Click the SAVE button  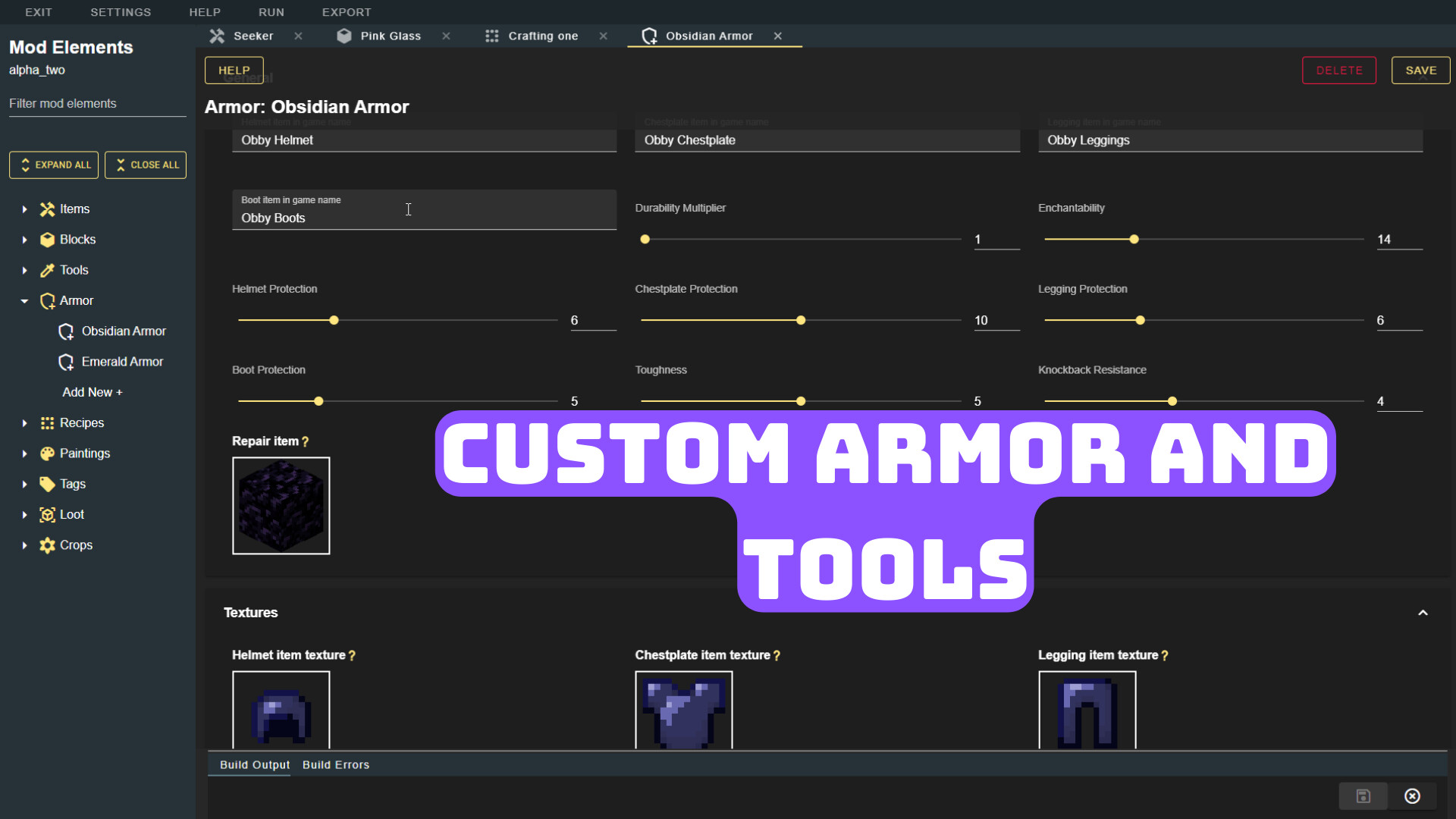point(1420,70)
